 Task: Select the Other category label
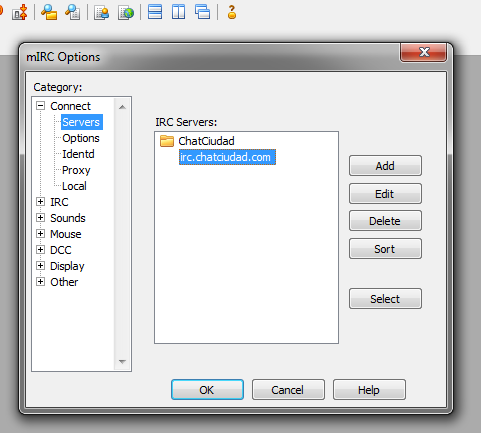pyautogui.click(x=64, y=282)
